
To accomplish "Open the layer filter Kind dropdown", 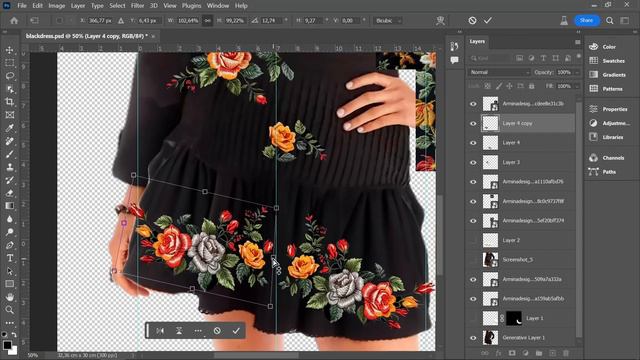I will pyautogui.click(x=491, y=58).
